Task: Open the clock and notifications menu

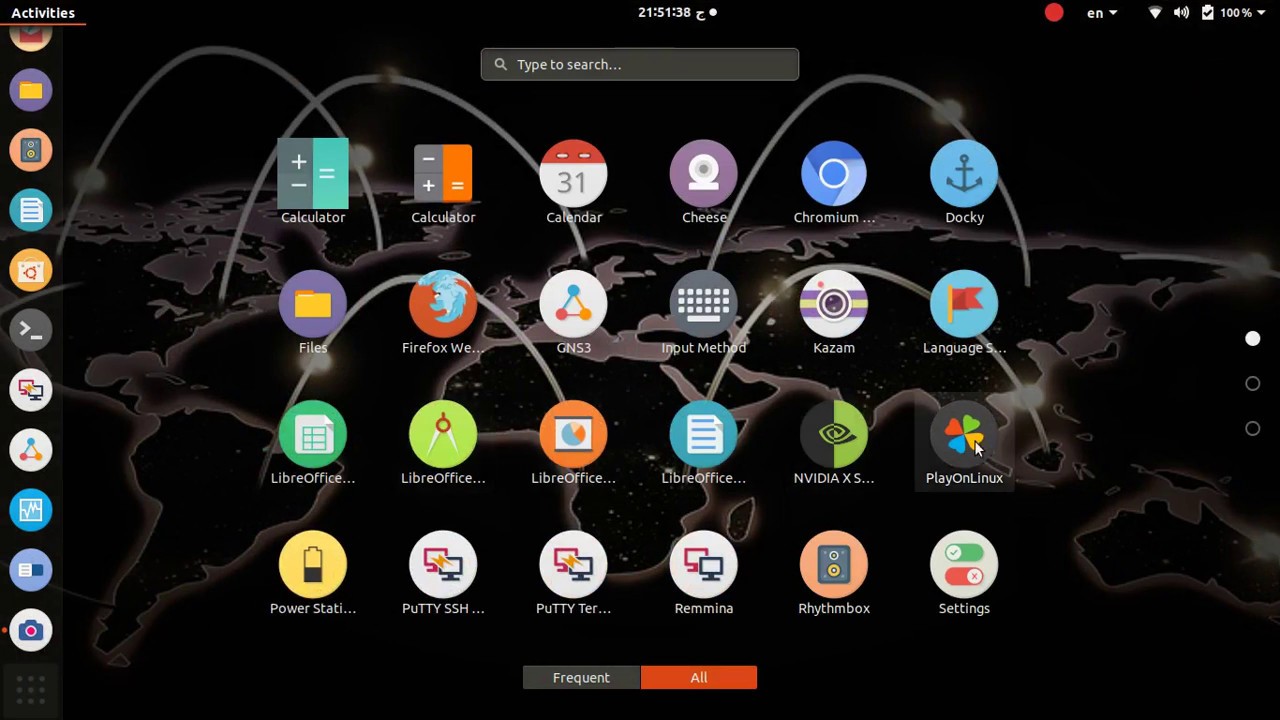Action: coord(678,13)
